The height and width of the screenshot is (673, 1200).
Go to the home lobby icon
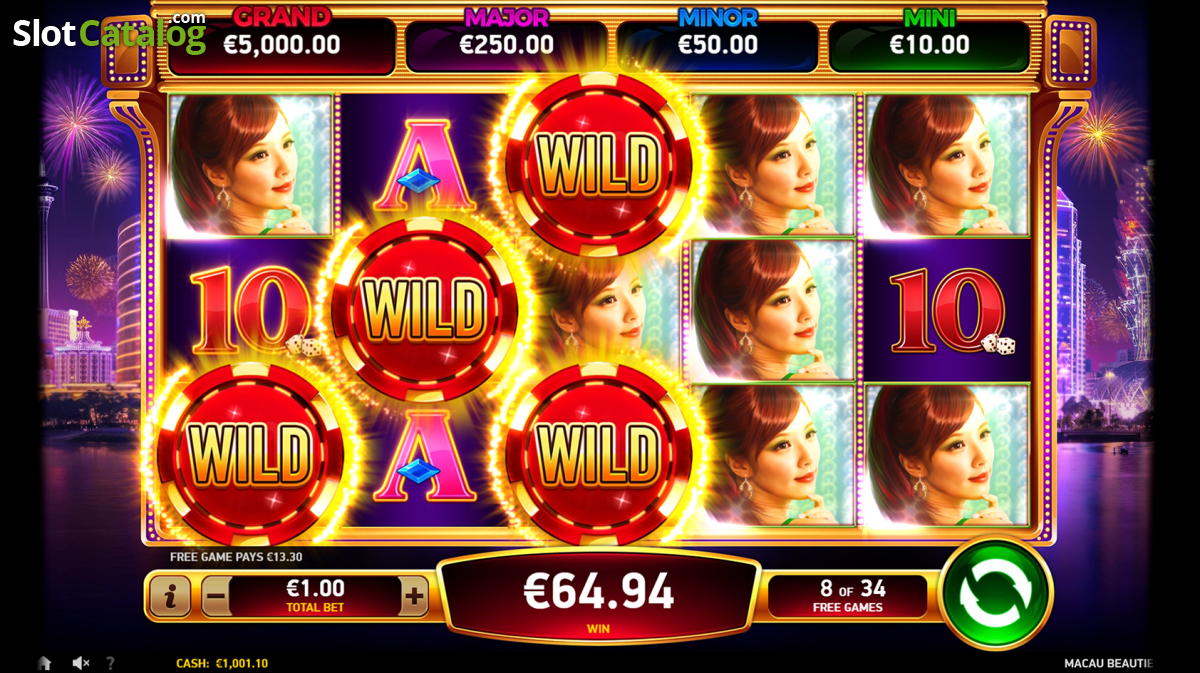tap(44, 662)
